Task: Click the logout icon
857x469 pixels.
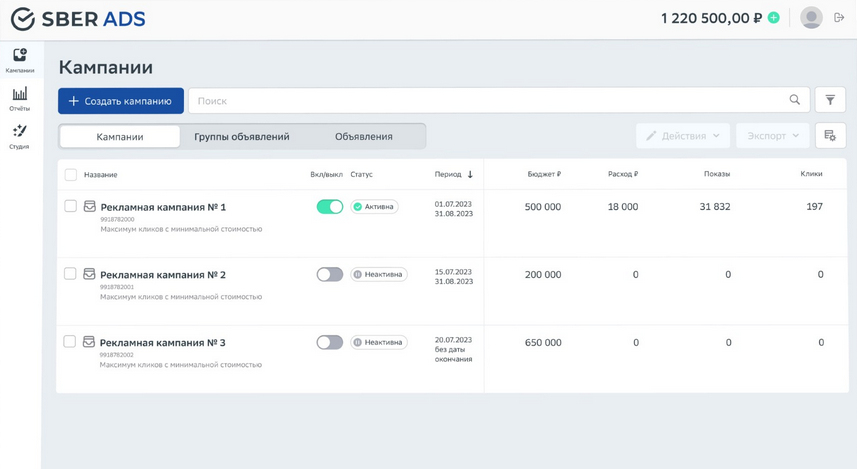Action: tap(839, 18)
